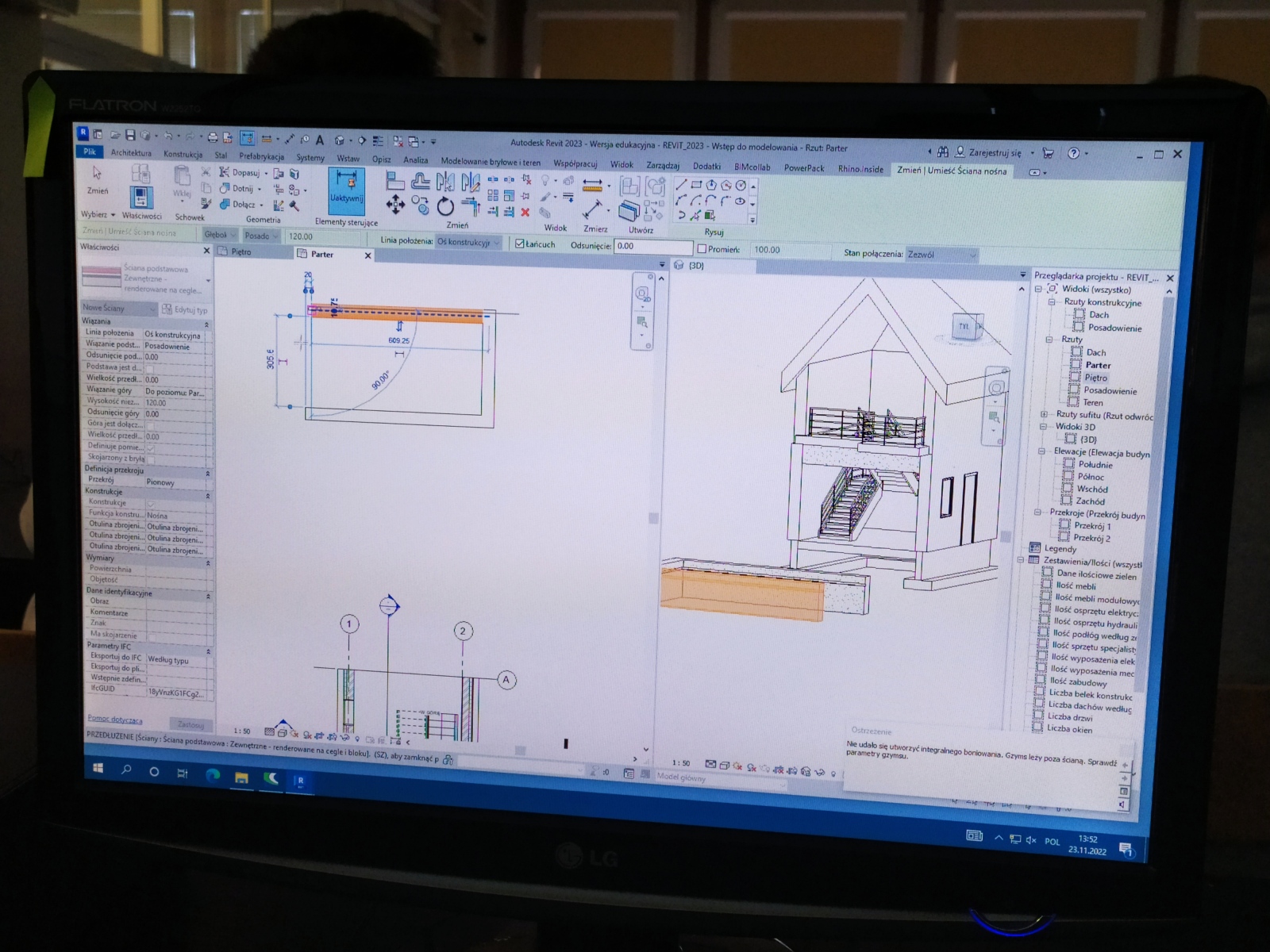Switch to the Piętro view tab
This screenshot has height=952, width=1270.
click(x=241, y=251)
